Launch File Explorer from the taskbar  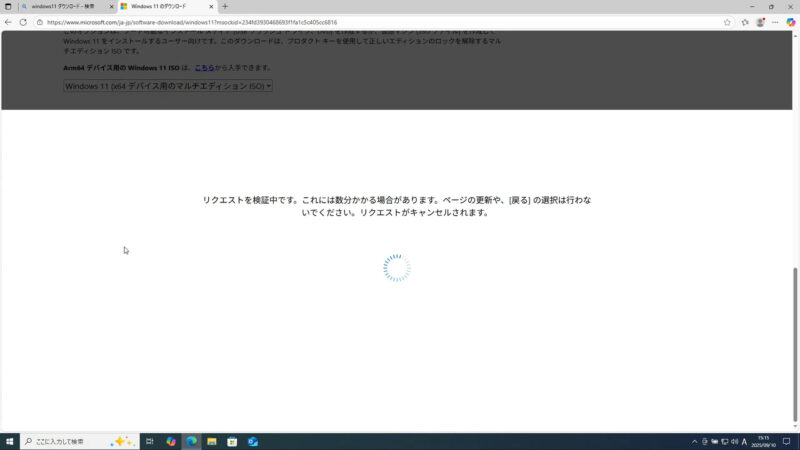pyautogui.click(x=212, y=441)
